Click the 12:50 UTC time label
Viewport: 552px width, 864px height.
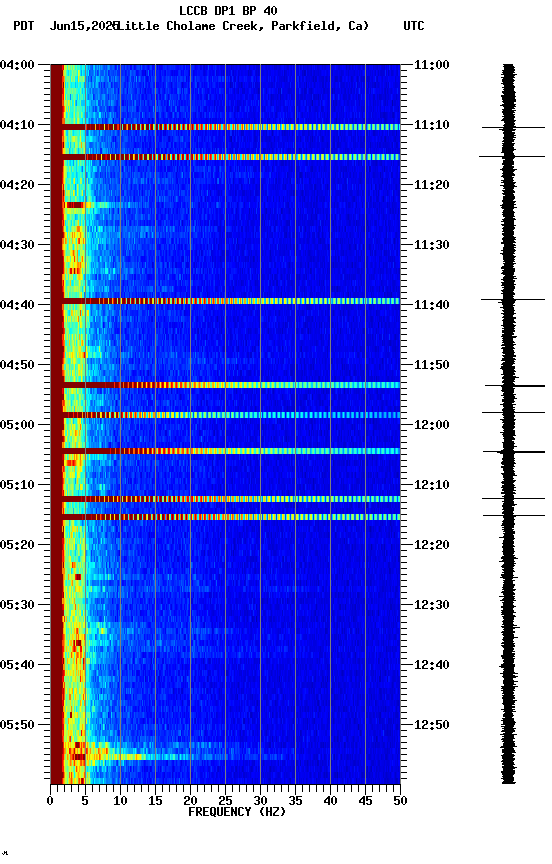click(432, 725)
